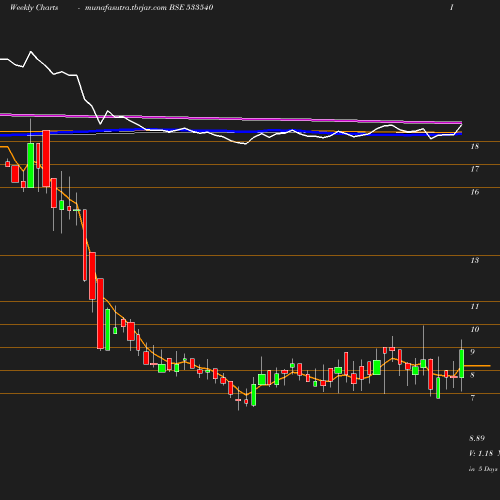The image size is (500, 500).
Task: Click the closing price value '8.89'
Action: click(477, 438)
